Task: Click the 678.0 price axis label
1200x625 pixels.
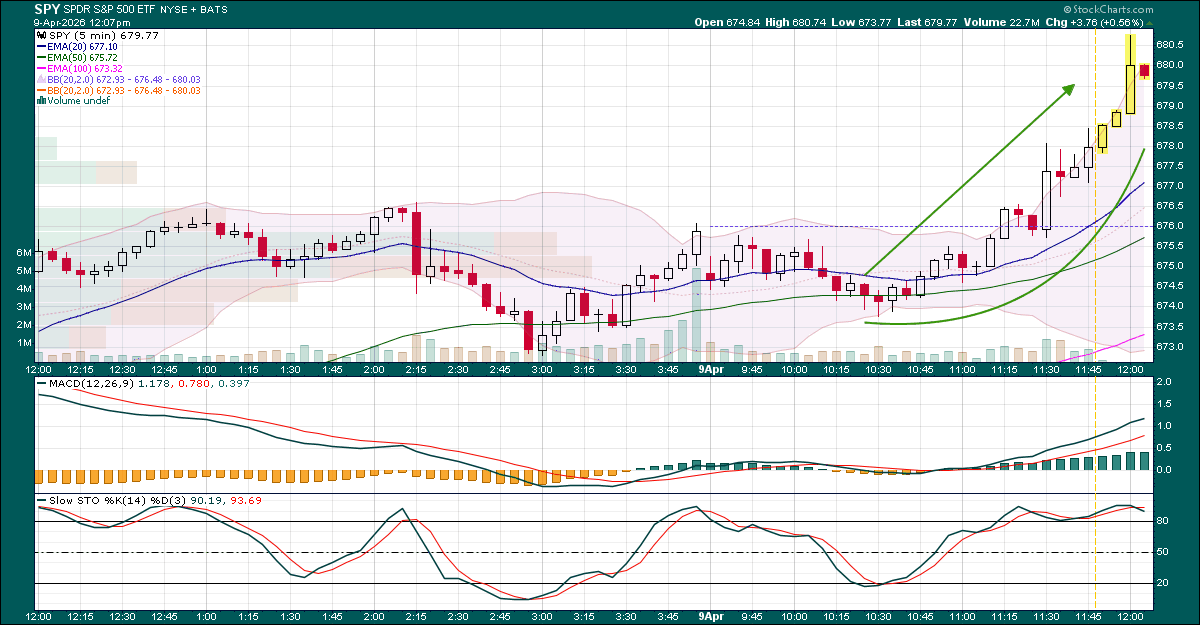Action: [1170, 146]
